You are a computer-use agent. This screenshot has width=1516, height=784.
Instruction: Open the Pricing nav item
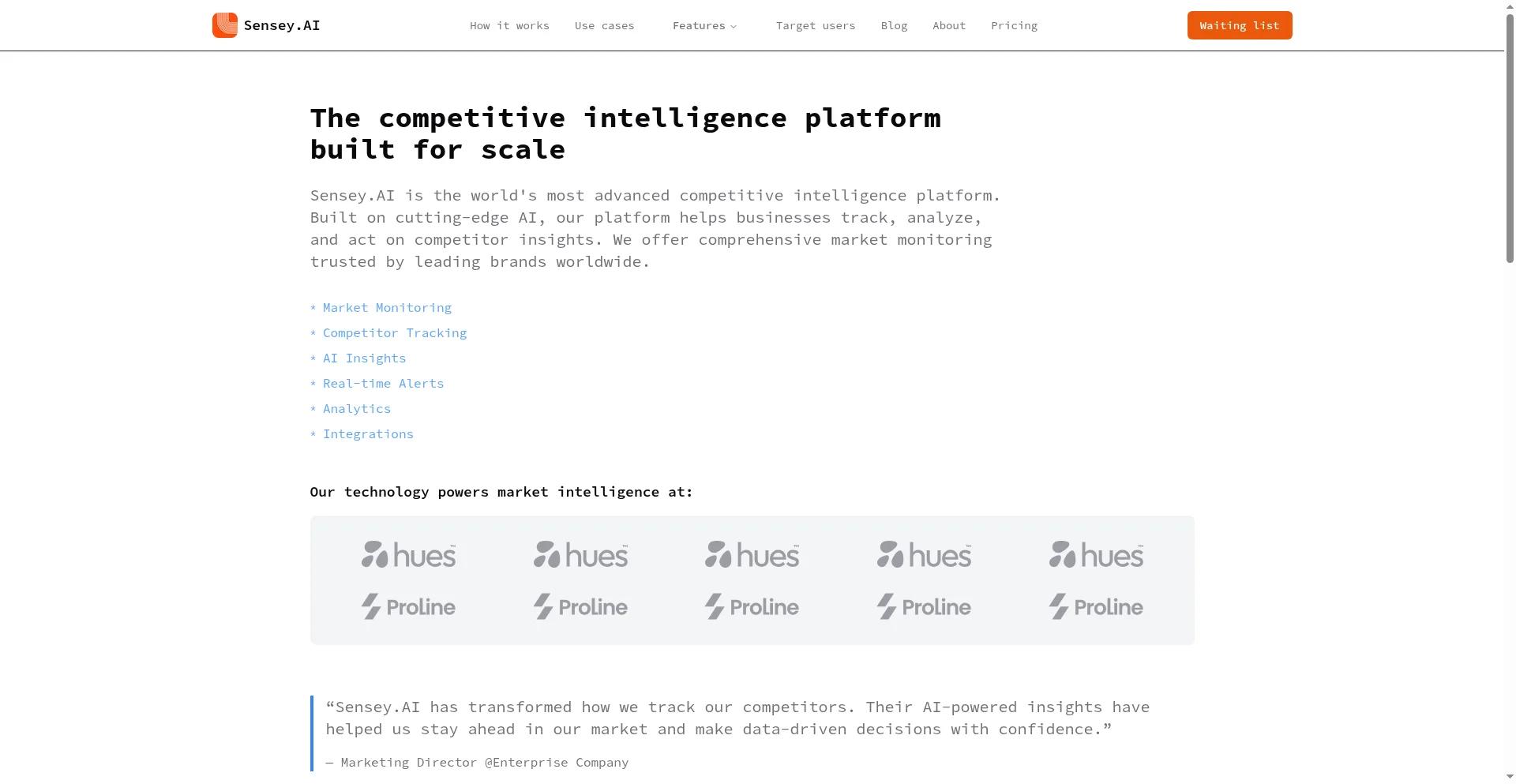(1014, 26)
